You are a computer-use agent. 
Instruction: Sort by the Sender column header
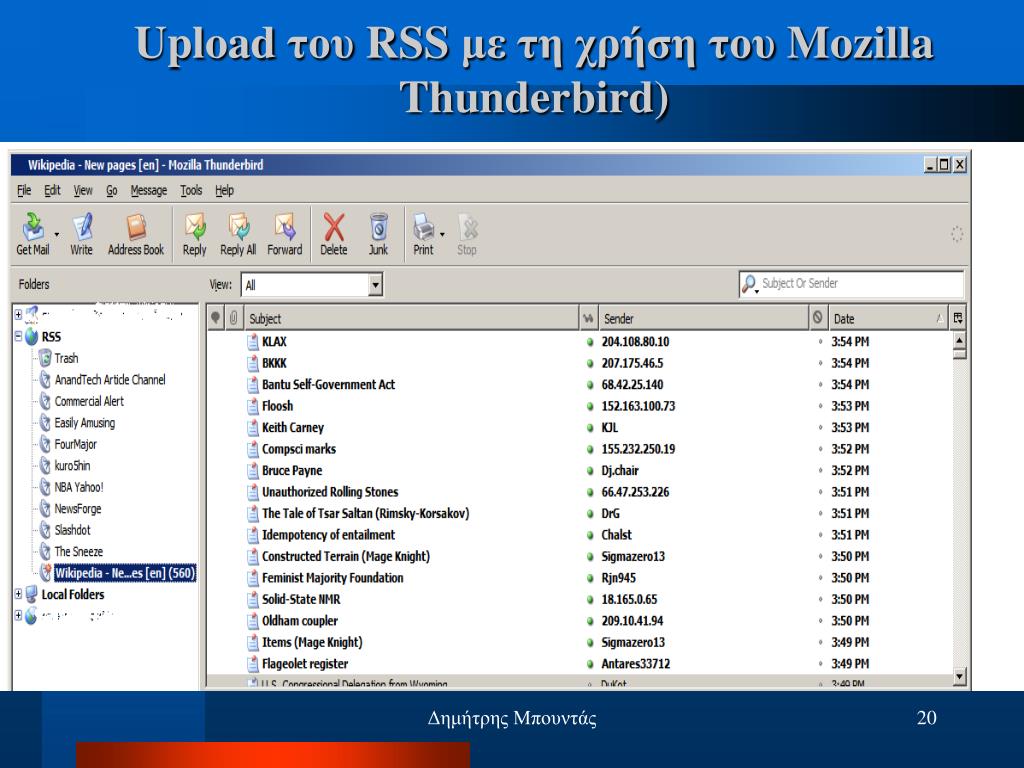[x=704, y=319]
